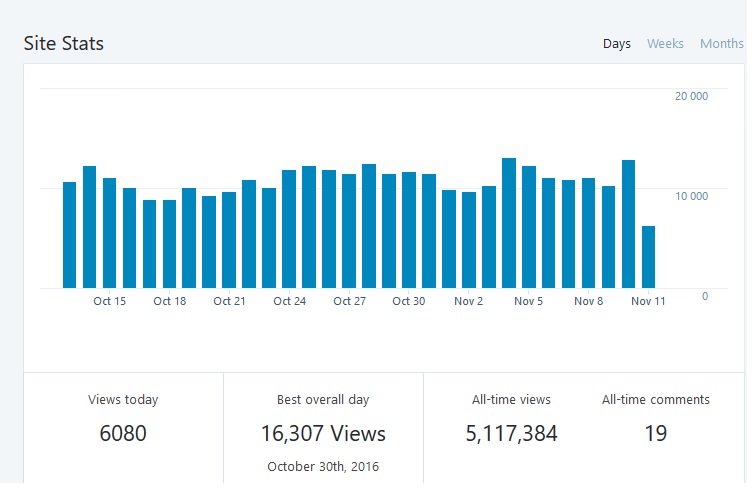Image resolution: width=756 pixels, height=488 pixels.
Task: Click the All-time comments count 19
Action: click(656, 434)
